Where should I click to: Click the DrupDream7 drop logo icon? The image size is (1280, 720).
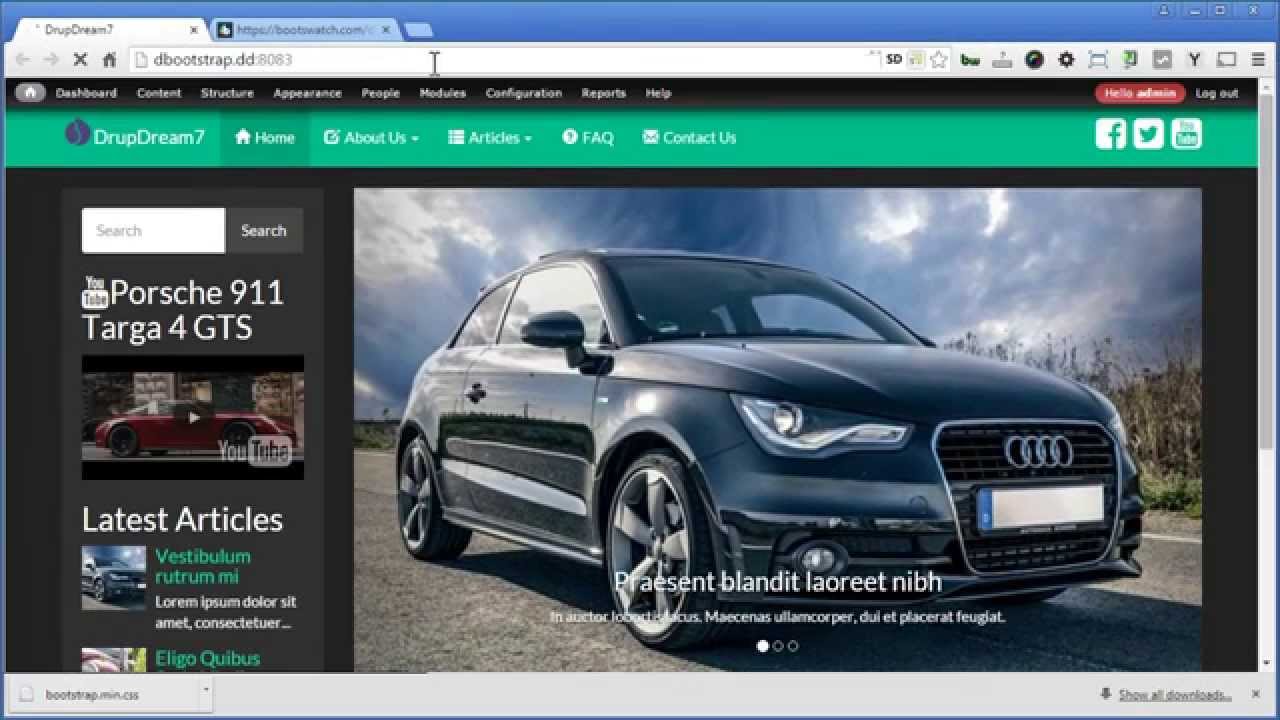[77, 134]
